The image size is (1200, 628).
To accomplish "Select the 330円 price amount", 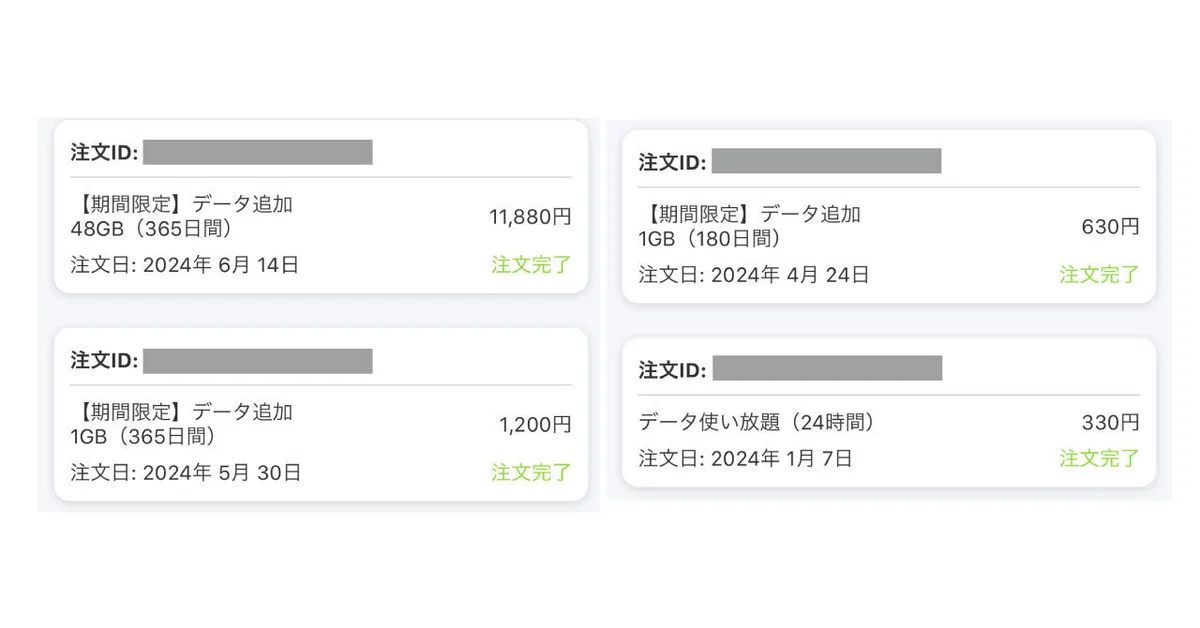I will coord(1110,423).
